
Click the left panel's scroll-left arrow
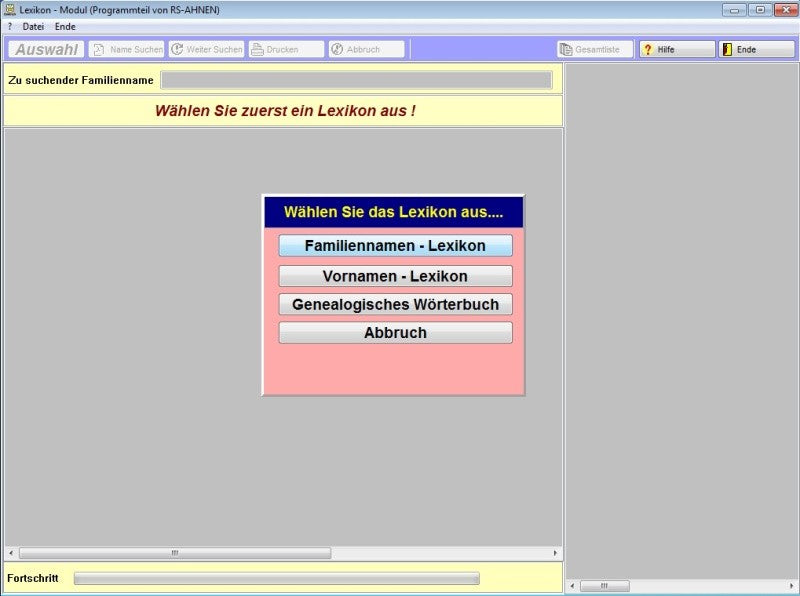[x=11, y=553]
